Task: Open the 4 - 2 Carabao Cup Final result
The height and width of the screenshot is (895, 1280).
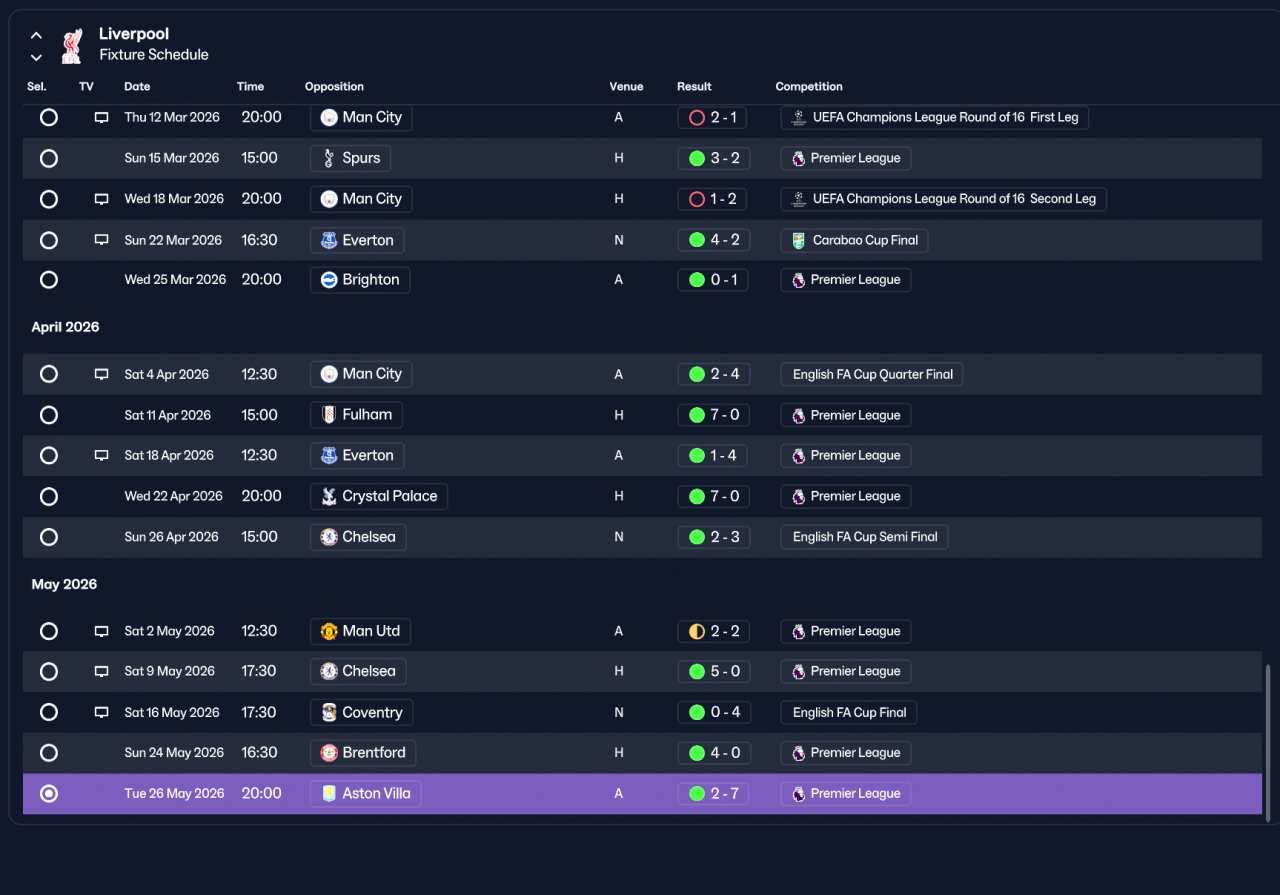Action: 712,240
